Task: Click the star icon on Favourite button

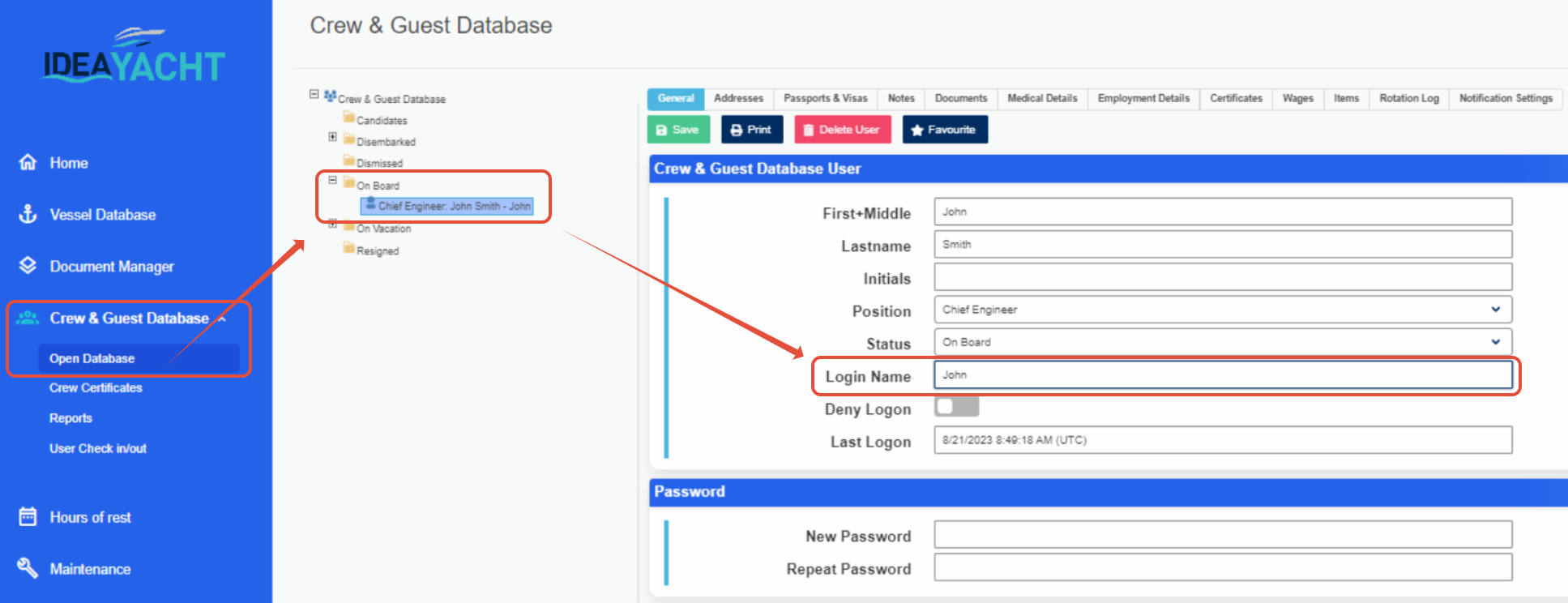Action: 918,129
